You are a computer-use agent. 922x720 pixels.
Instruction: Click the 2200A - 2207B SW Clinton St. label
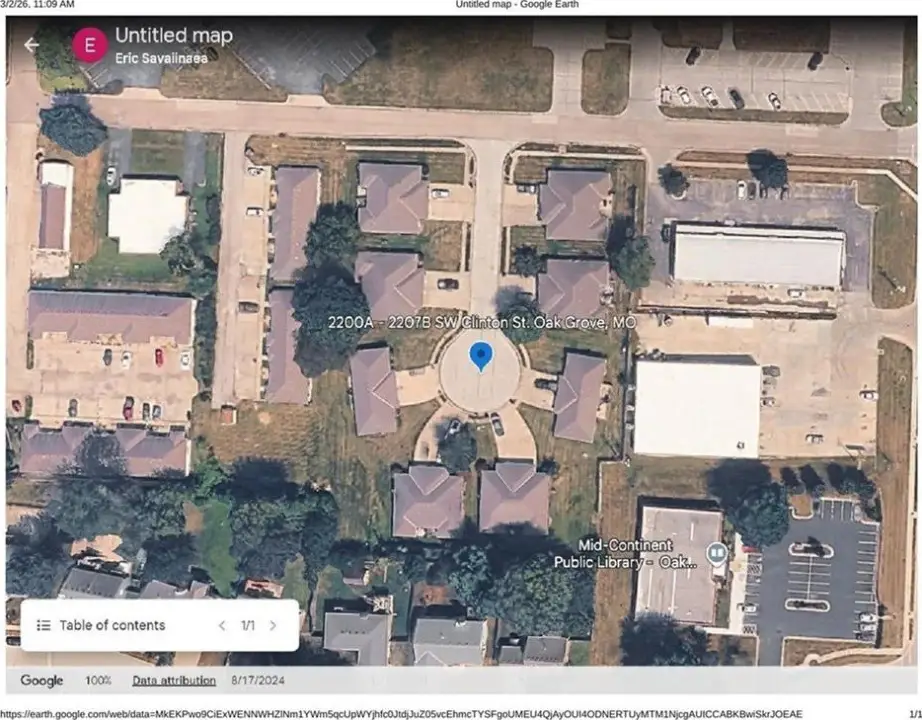click(x=482, y=323)
